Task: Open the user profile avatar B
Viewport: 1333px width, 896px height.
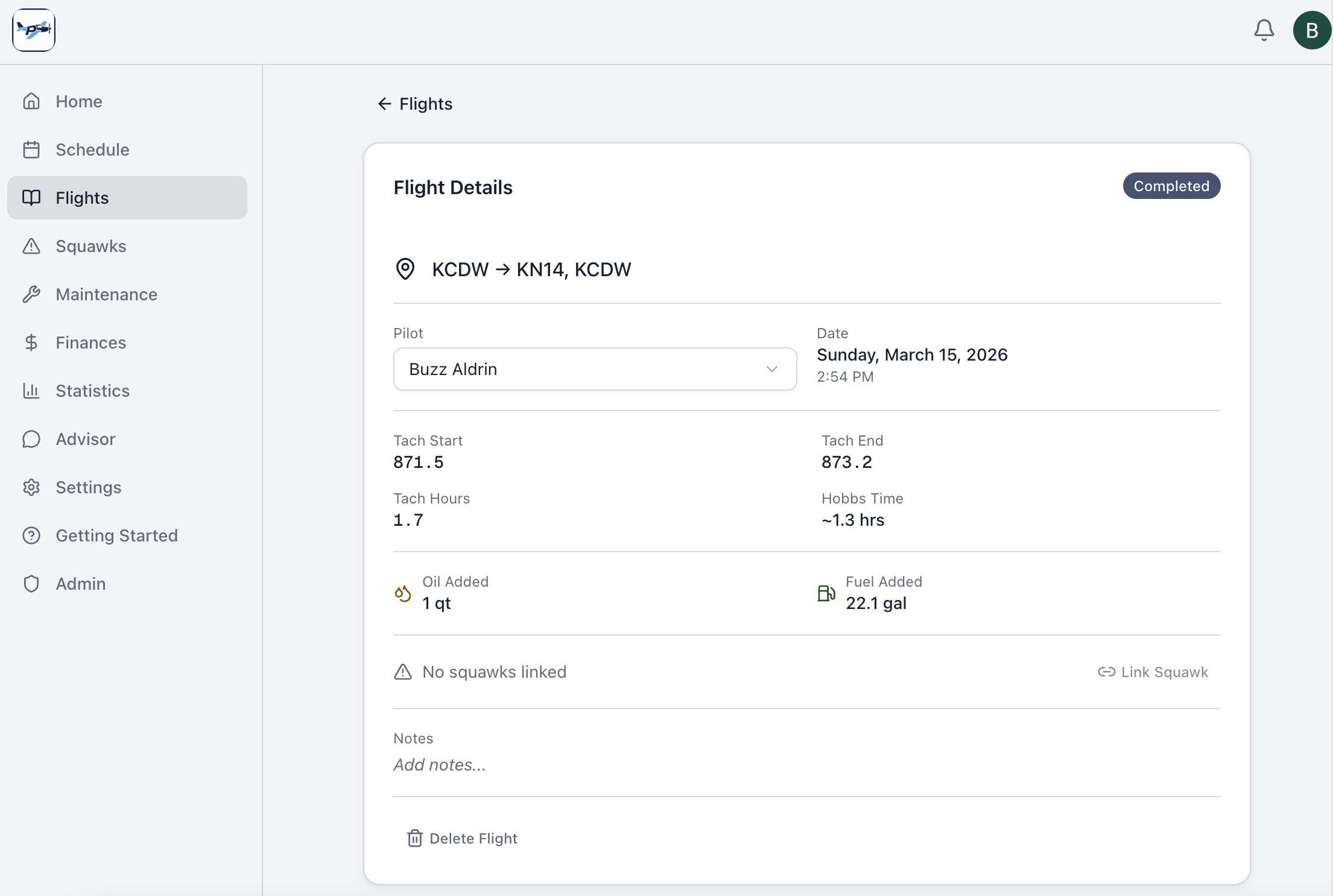Action: click(1311, 30)
